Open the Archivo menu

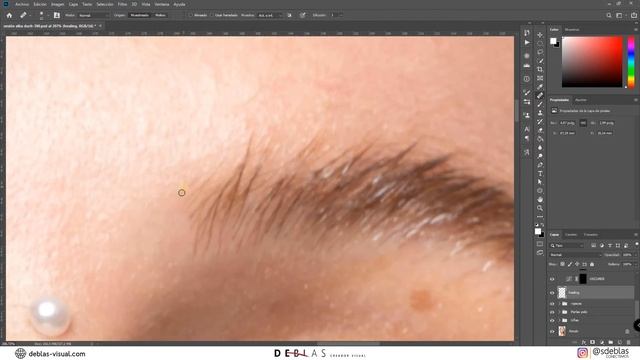[x=22, y=4]
